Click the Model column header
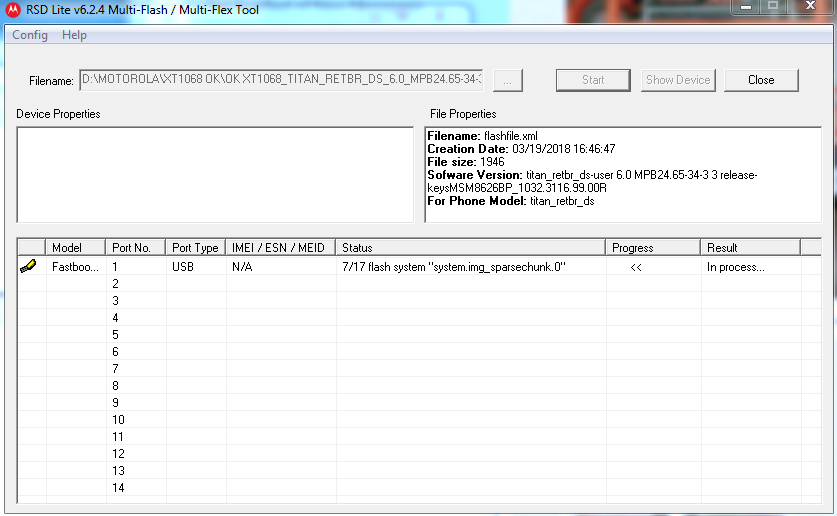Viewport: 837px width, 516px height. (75, 248)
